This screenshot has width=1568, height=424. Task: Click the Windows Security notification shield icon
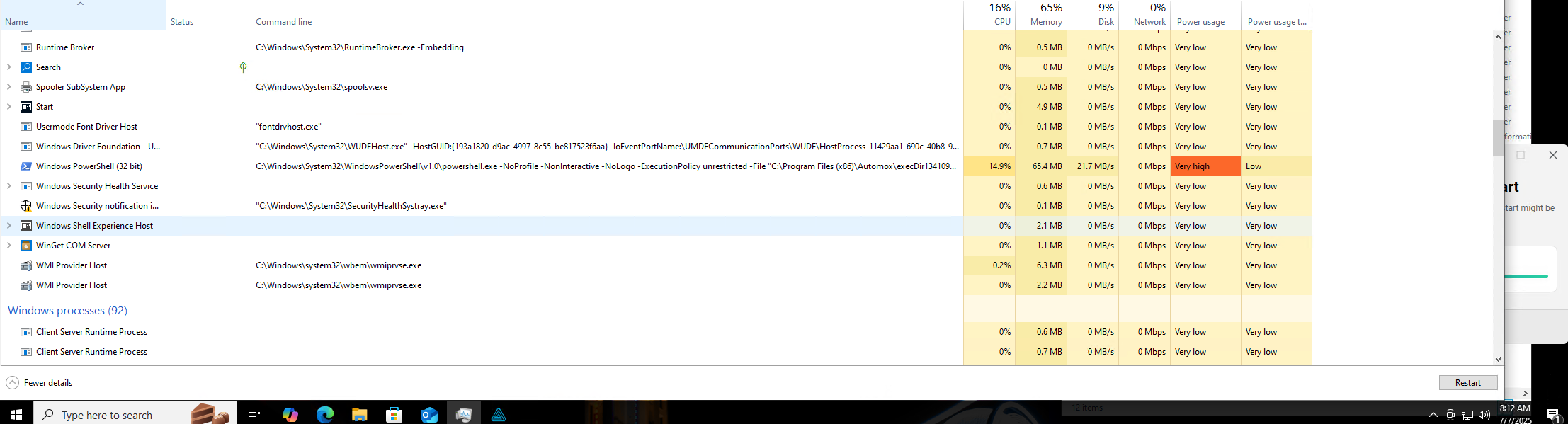[x=26, y=206]
